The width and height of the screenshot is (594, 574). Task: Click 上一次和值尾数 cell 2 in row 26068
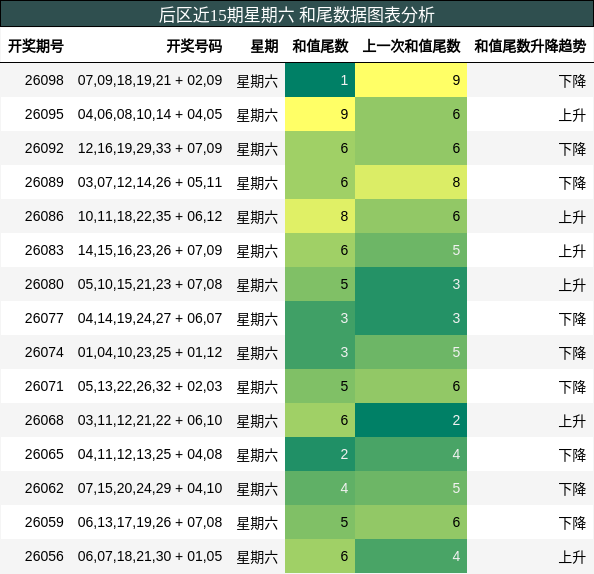(411, 420)
